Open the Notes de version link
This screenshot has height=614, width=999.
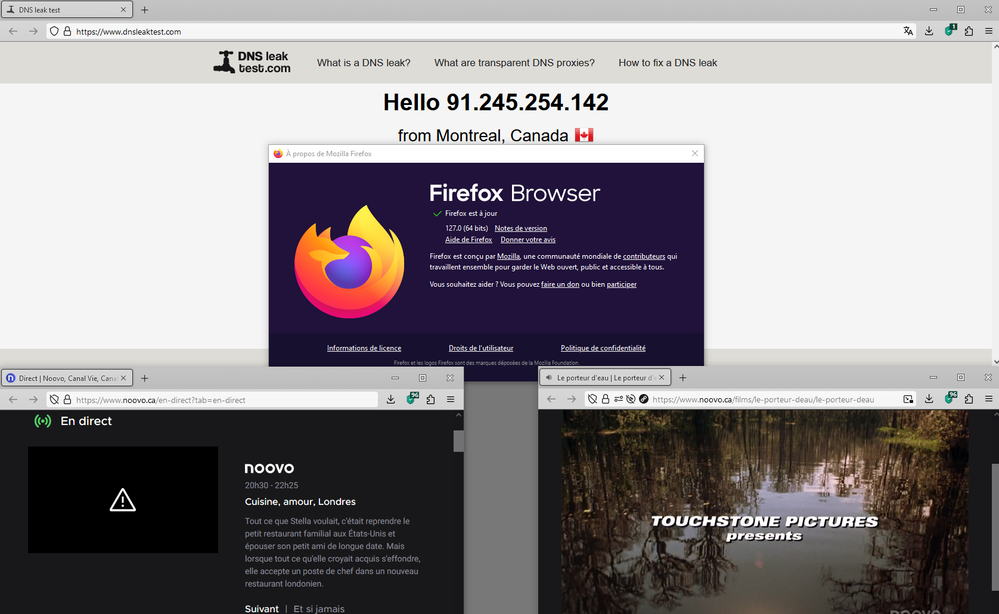coord(521,228)
